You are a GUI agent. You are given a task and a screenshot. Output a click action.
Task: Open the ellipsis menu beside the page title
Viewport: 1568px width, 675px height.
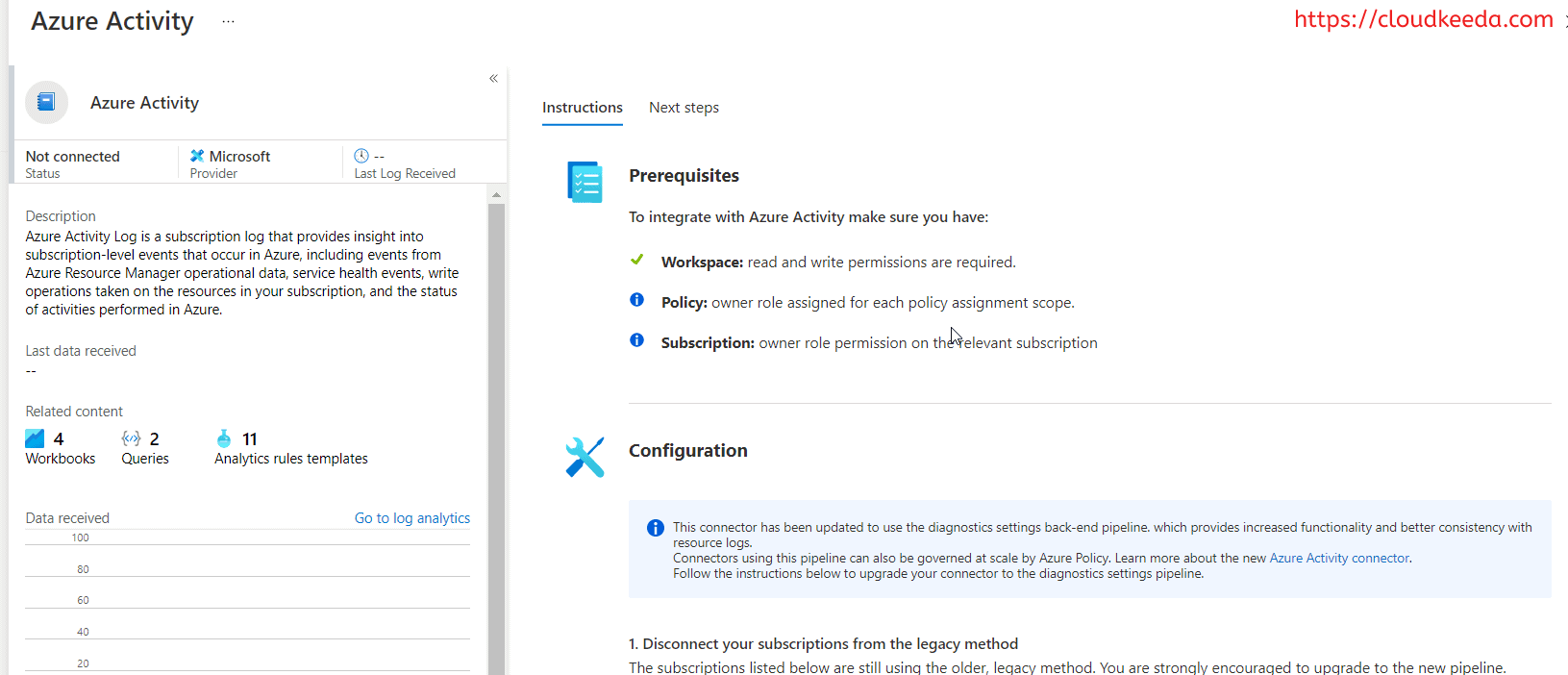(228, 21)
